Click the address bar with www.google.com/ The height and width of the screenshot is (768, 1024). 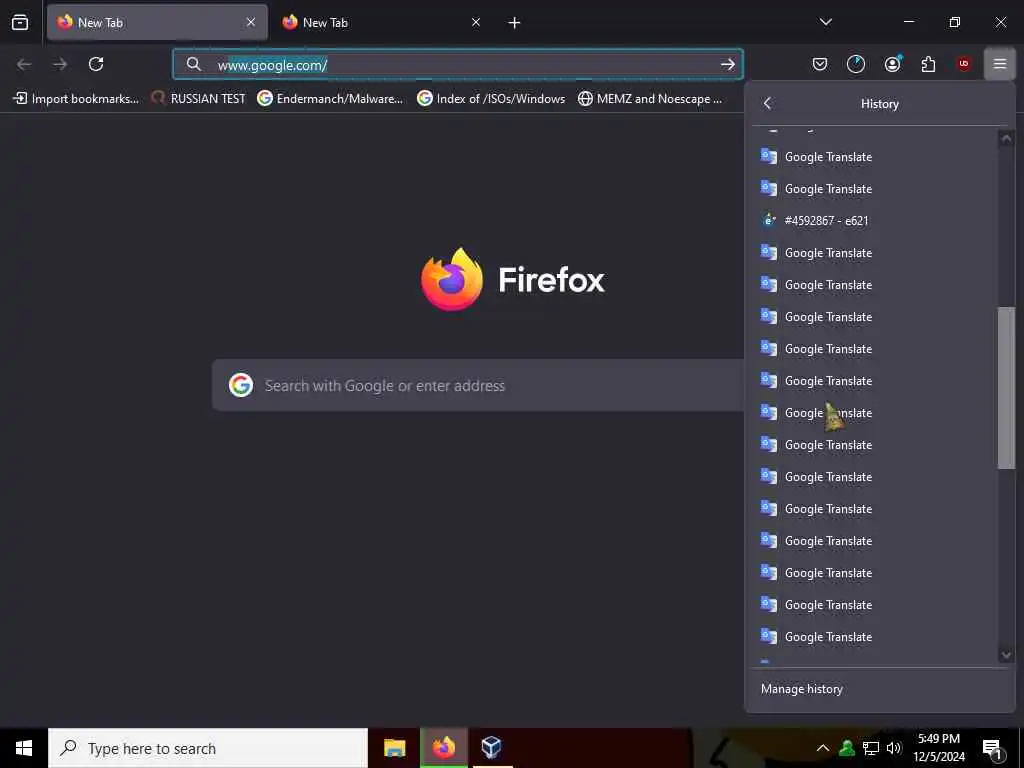[x=457, y=64]
